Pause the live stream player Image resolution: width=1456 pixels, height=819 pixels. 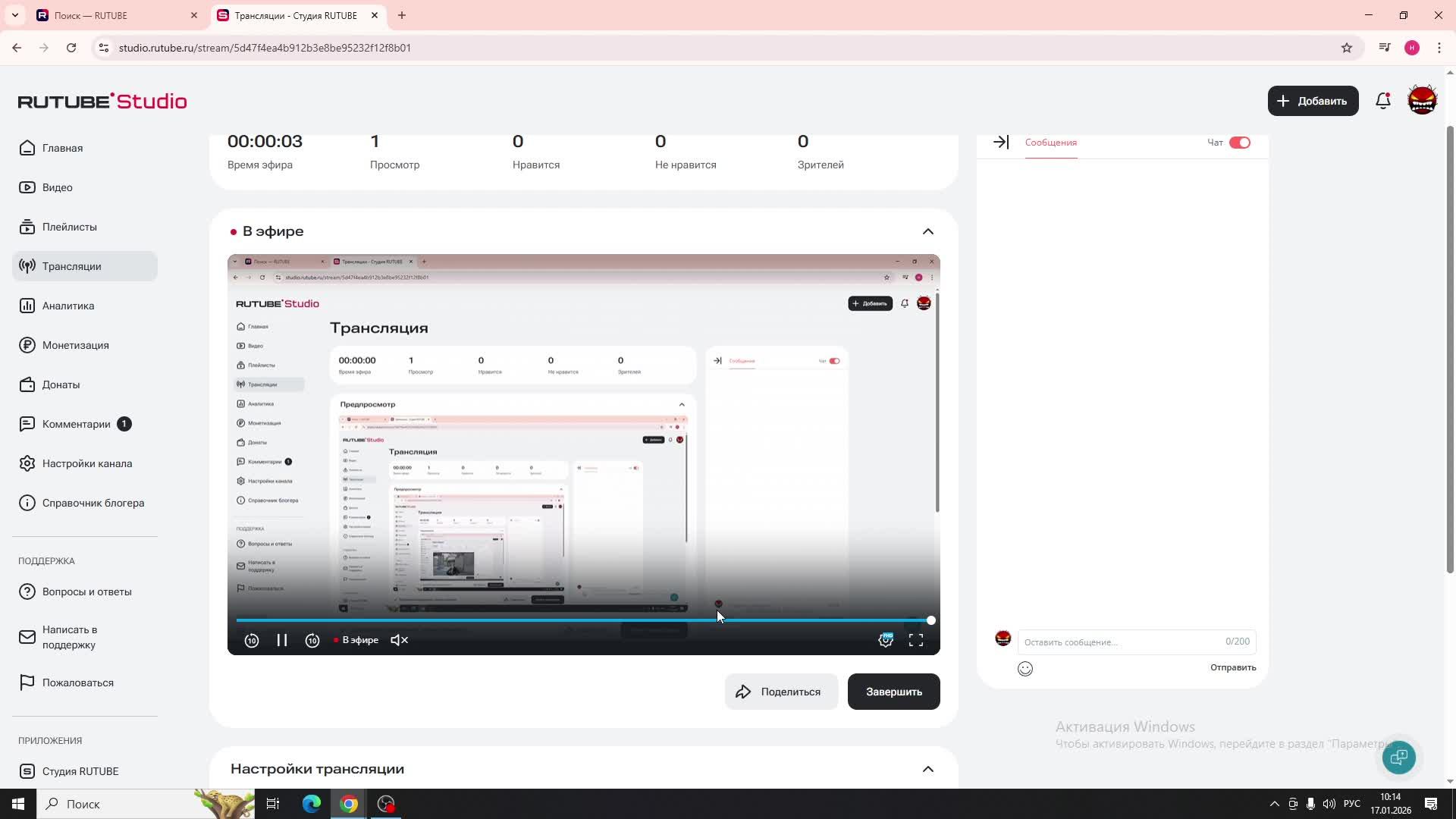(282, 641)
